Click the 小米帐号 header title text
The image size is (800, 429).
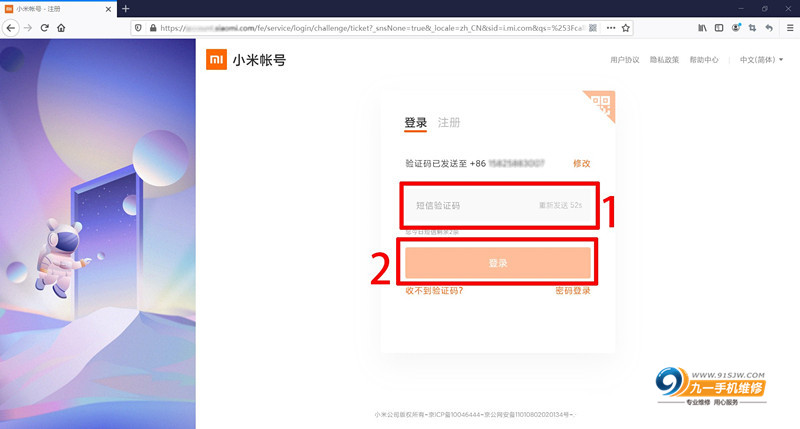[259, 60]
